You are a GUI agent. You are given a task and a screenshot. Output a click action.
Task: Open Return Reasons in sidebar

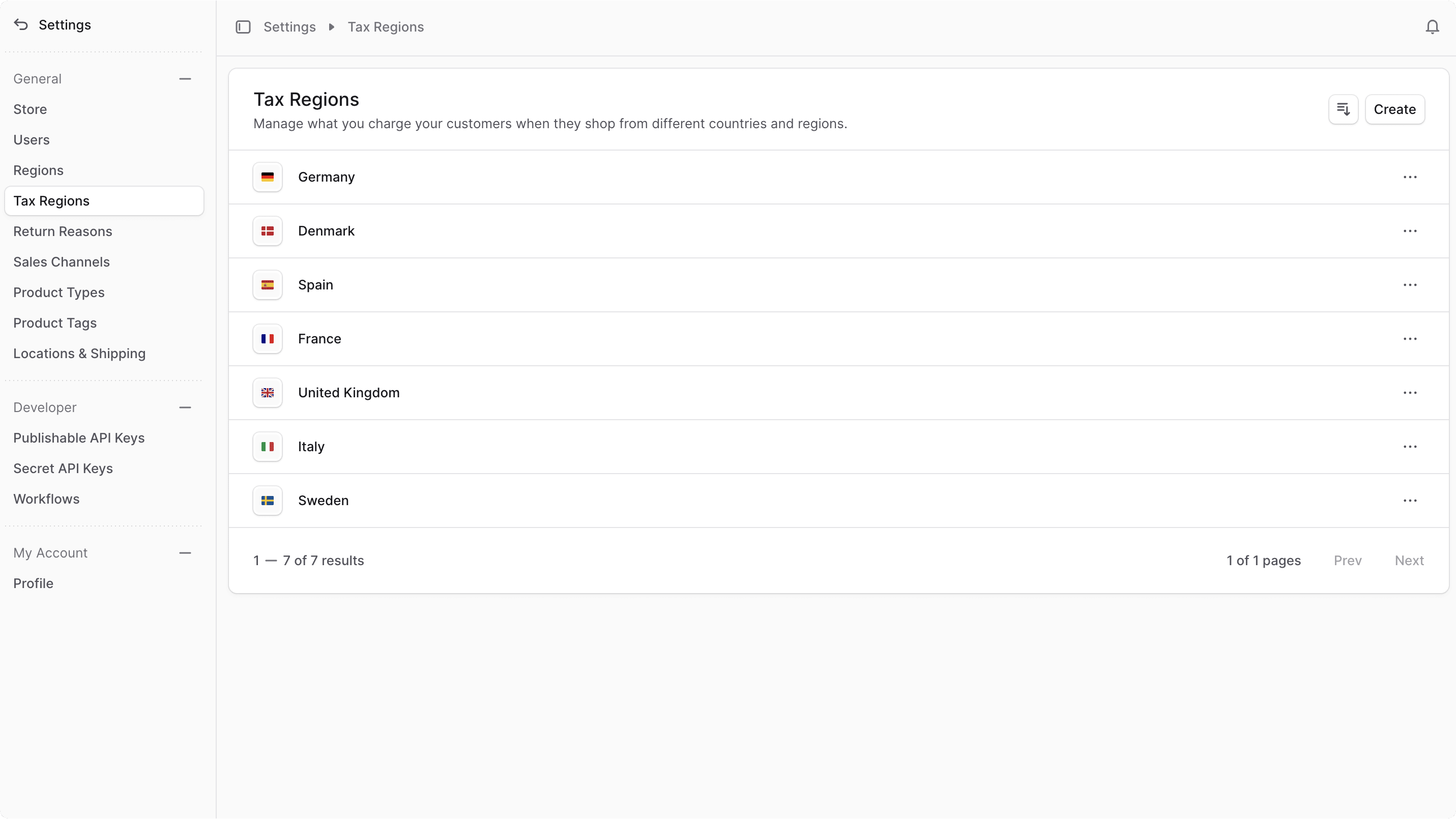coord(63,232)
